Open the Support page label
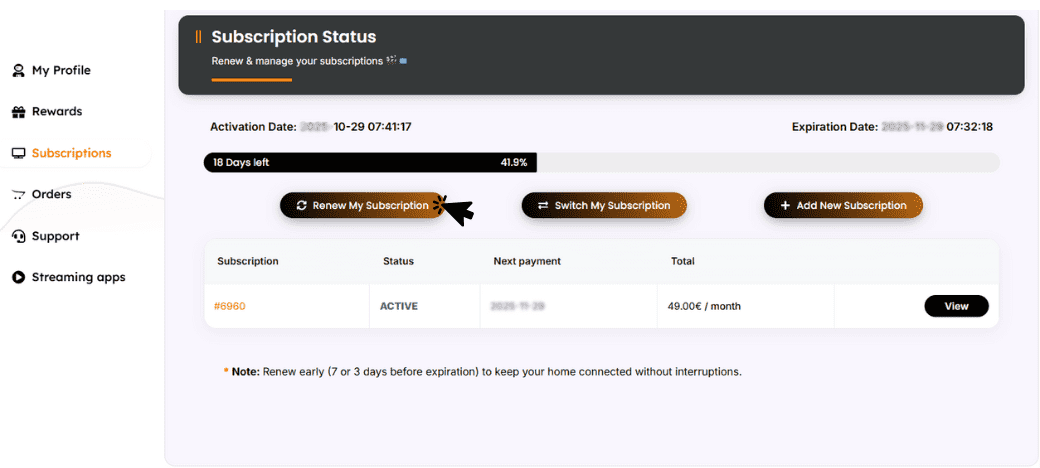Image resolution: width=1040 pixels, height=468 pixels. coord(55,237)
